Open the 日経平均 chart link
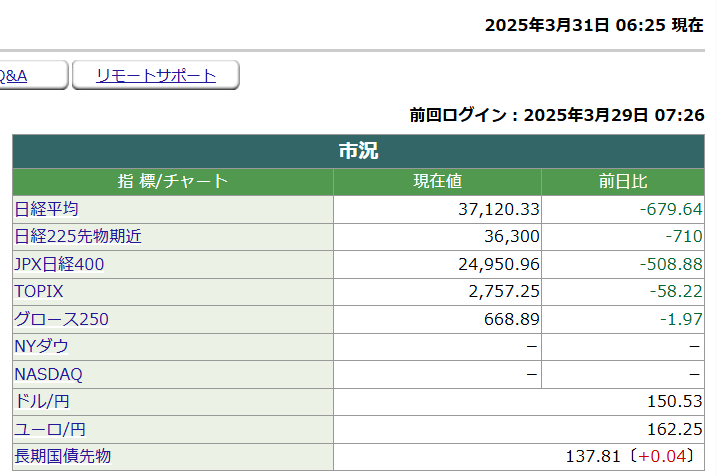 point(46,209)
